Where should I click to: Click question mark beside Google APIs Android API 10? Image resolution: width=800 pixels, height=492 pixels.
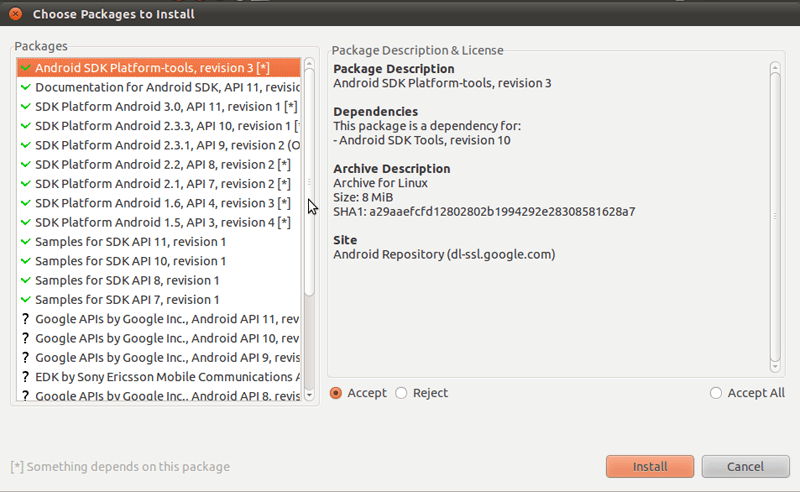click(26, 338)
